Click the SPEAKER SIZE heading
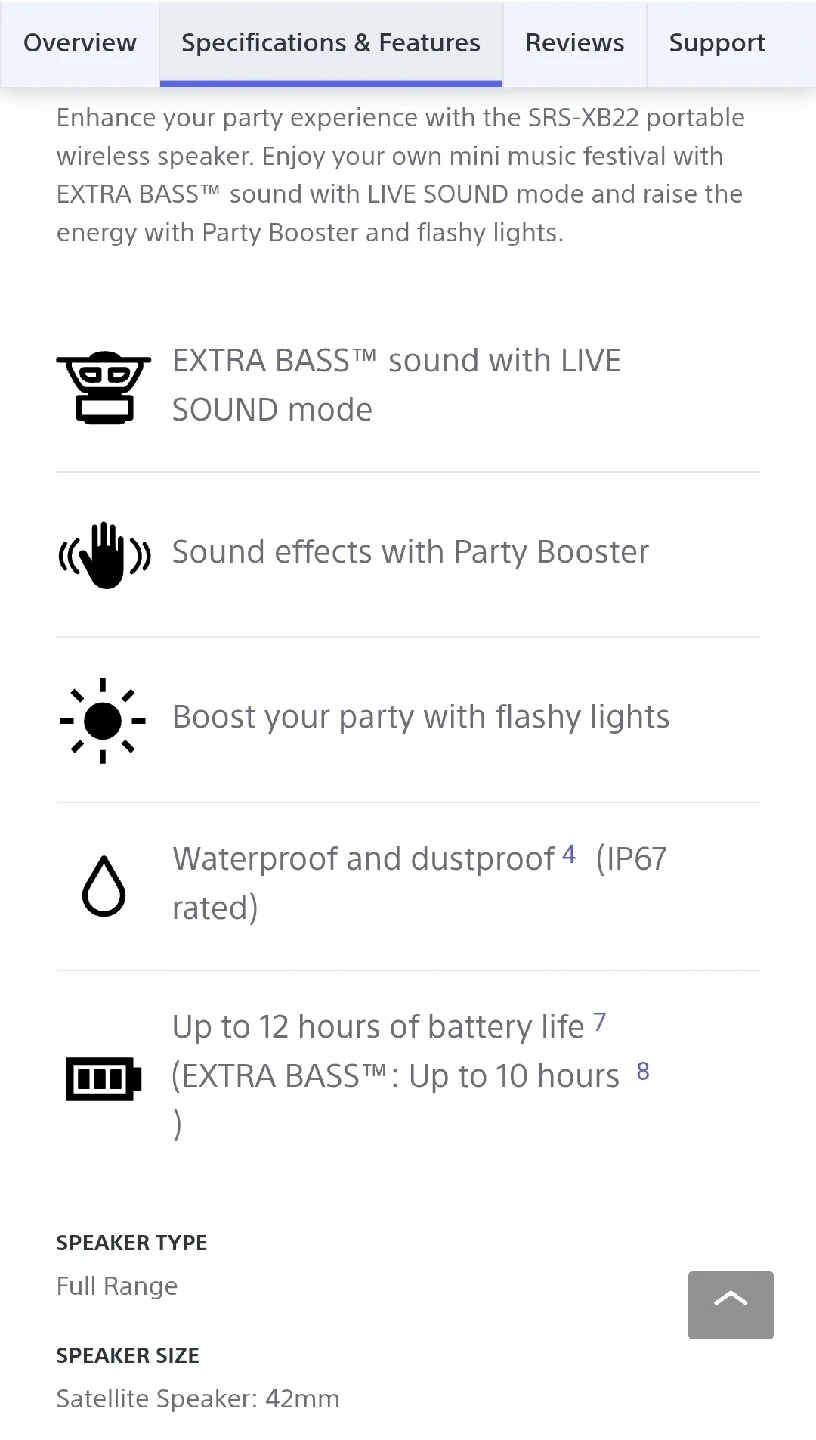This screenshot has width=816, height=1440. [x=128, y=1356]
